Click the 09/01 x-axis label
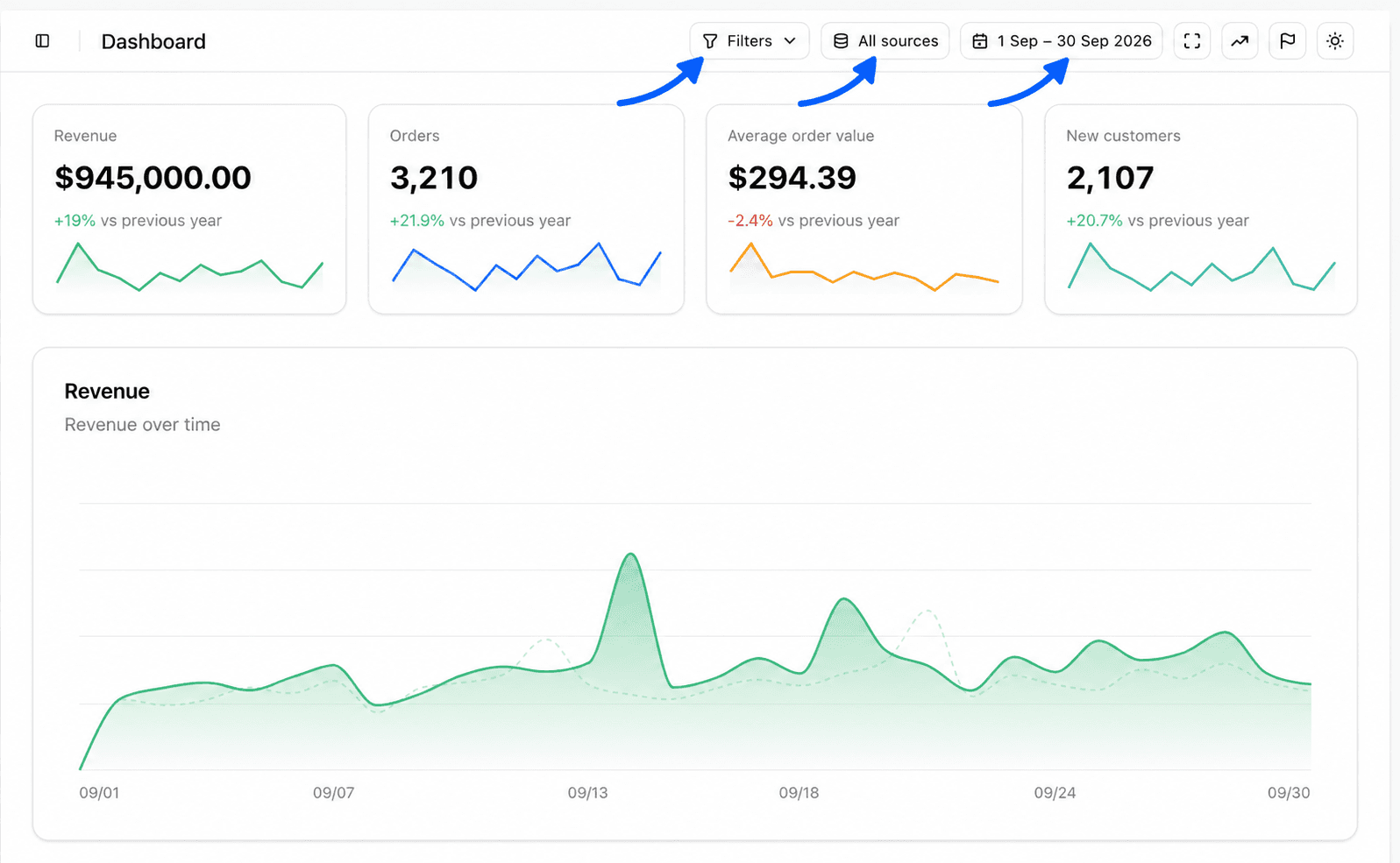 point(99,793)
